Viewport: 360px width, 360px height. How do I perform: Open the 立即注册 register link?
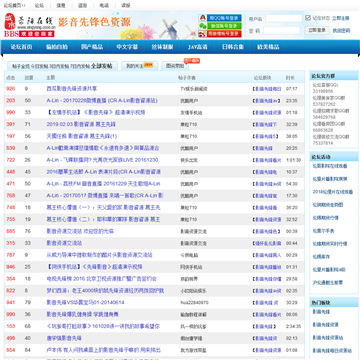click(x=341, y=18)
